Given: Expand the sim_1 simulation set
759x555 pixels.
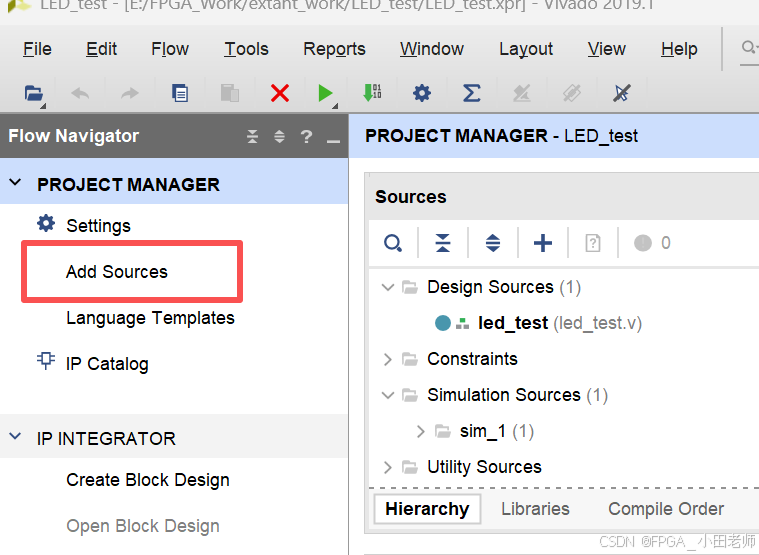Looking at the screenshot, I should [x=421, y=431].
